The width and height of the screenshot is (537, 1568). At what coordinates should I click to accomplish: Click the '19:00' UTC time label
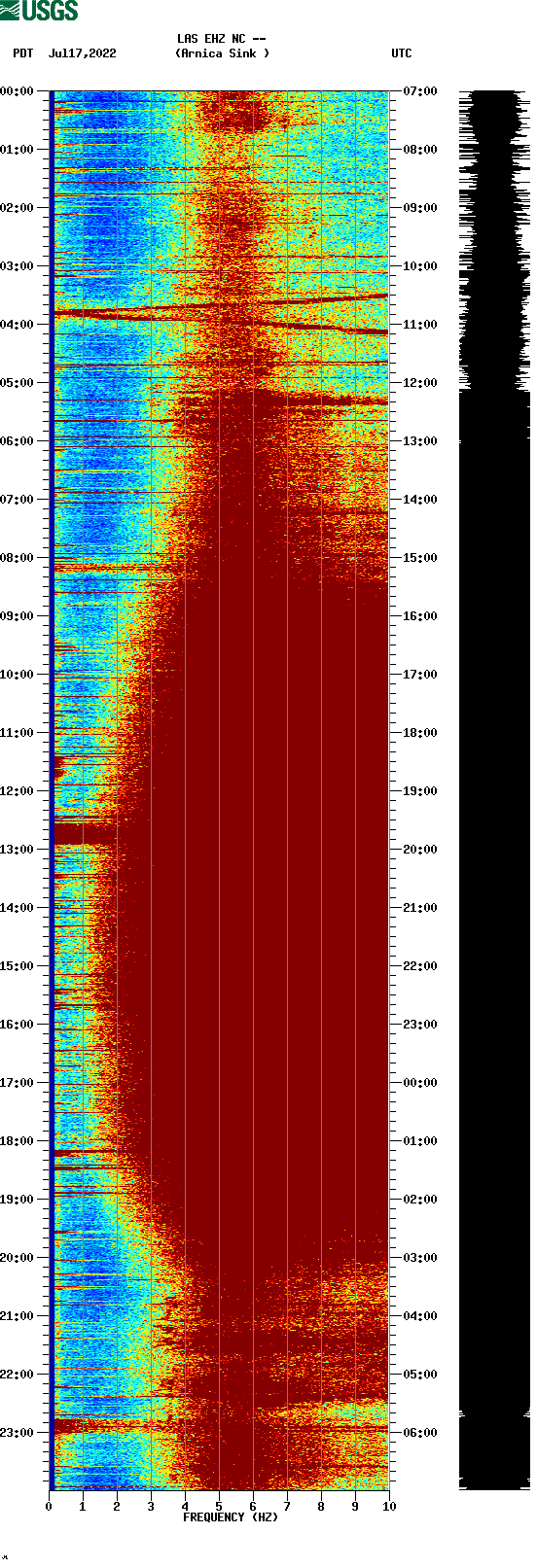pyautogui.click(x=420, y=791)
